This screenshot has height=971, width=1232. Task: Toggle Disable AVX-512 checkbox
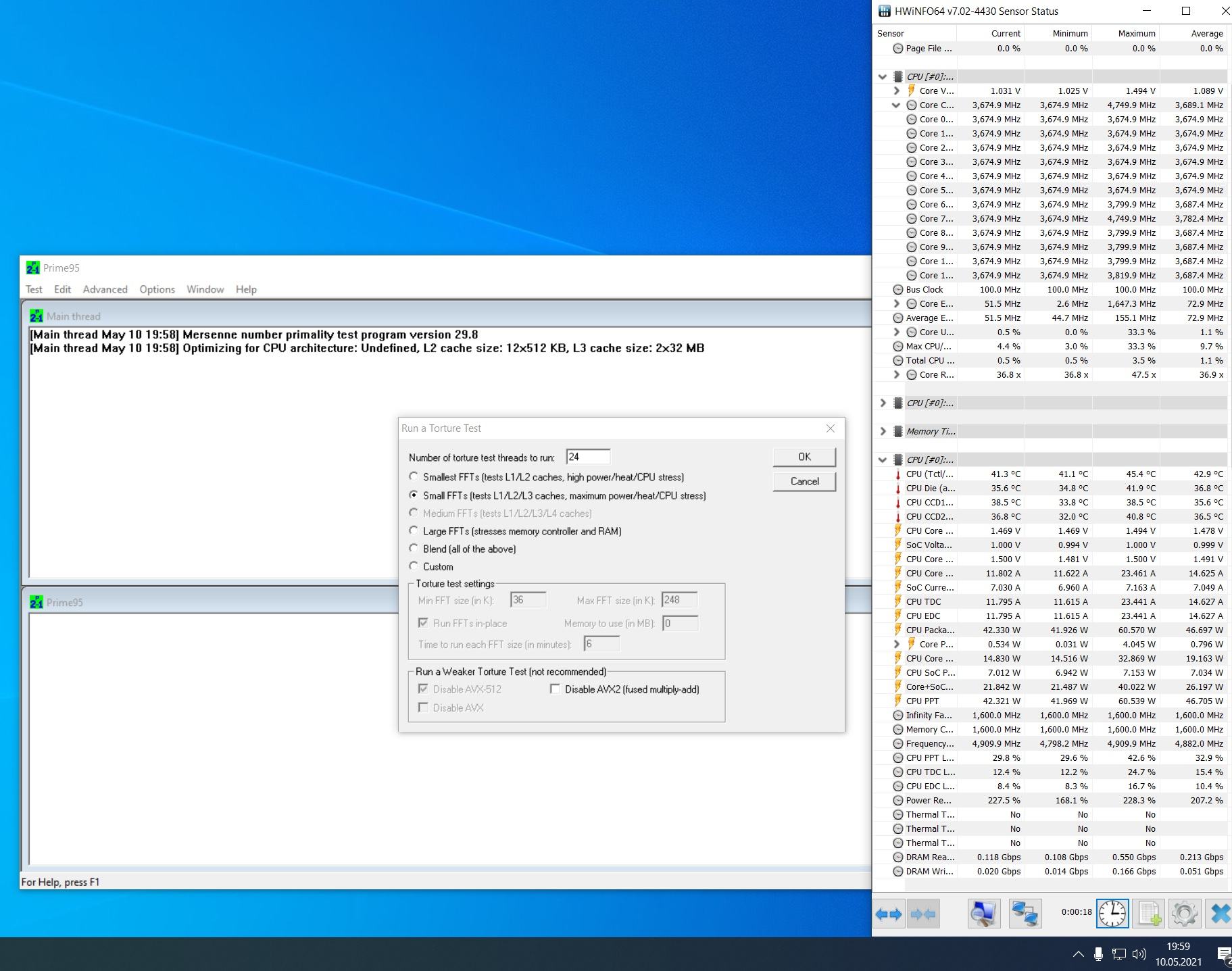click(x=423, y=689)
